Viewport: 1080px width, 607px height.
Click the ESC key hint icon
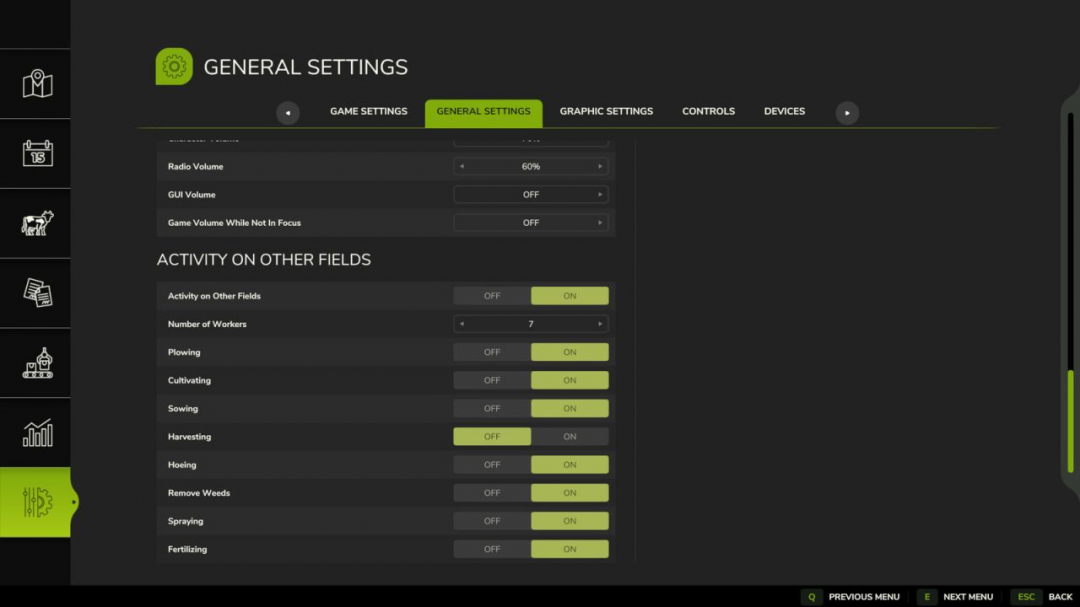tap(1026, 597)
